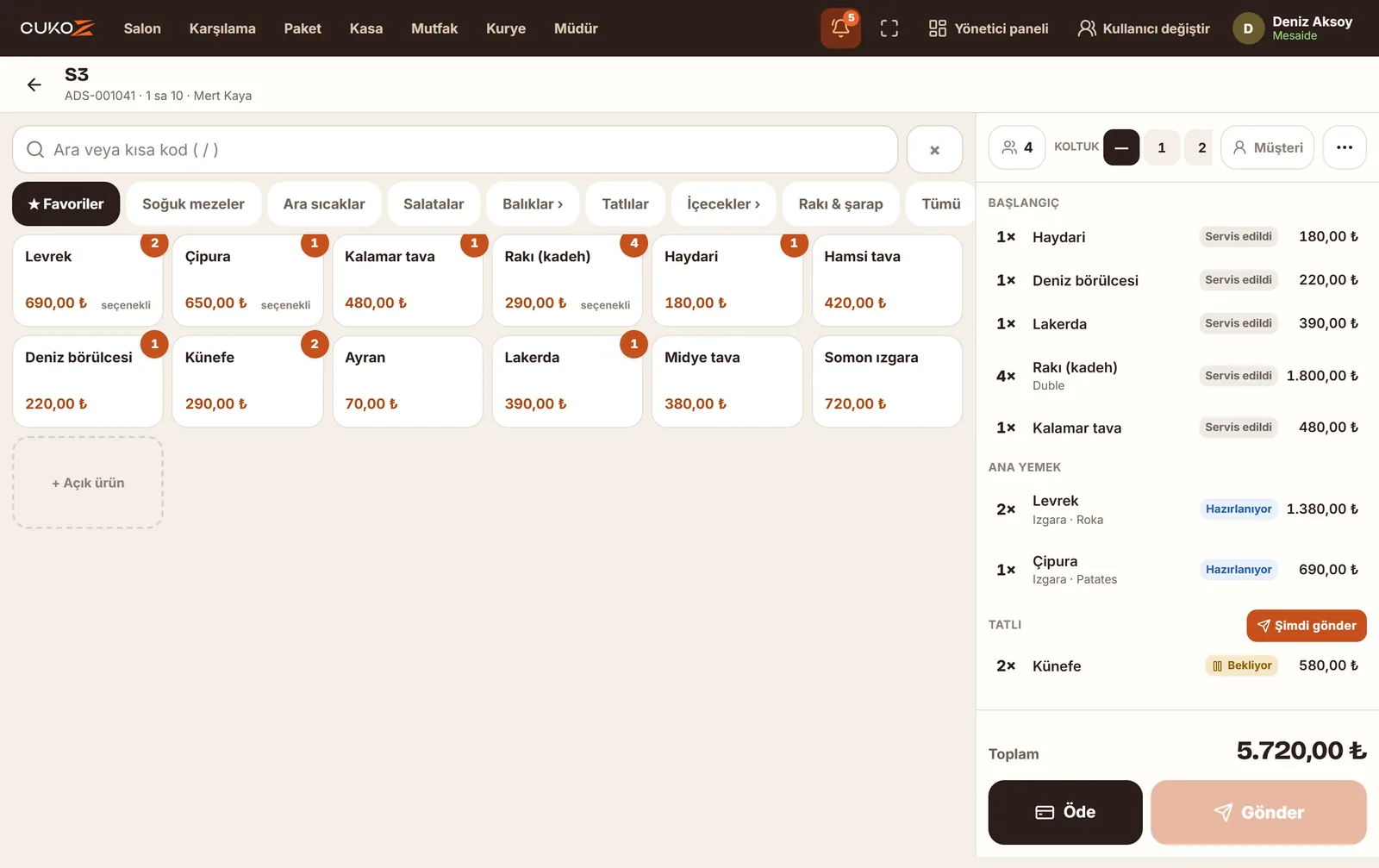Open Soğuk mezeler category
This screenshot has width=1379, height=868.
click(193, 204)
